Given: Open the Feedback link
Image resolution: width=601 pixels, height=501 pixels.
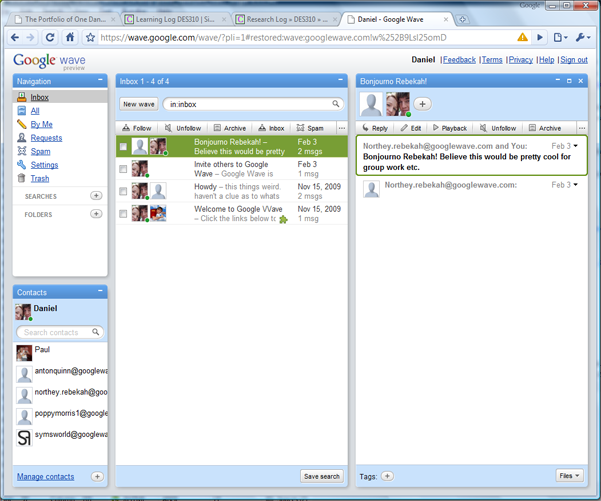Looking at the screenshot, I should tap(459, 60).
